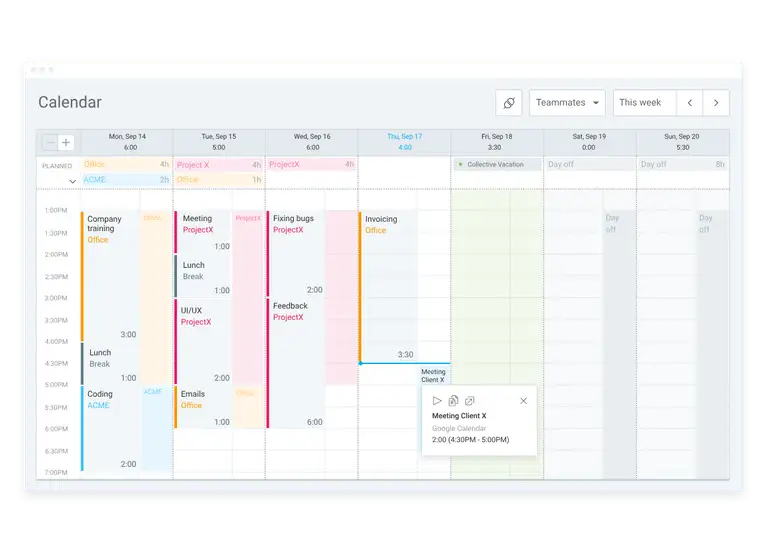Image resolution: width=768 pixels, height=553 pixels.
Task: Go to the previous week
Action: 690,103
